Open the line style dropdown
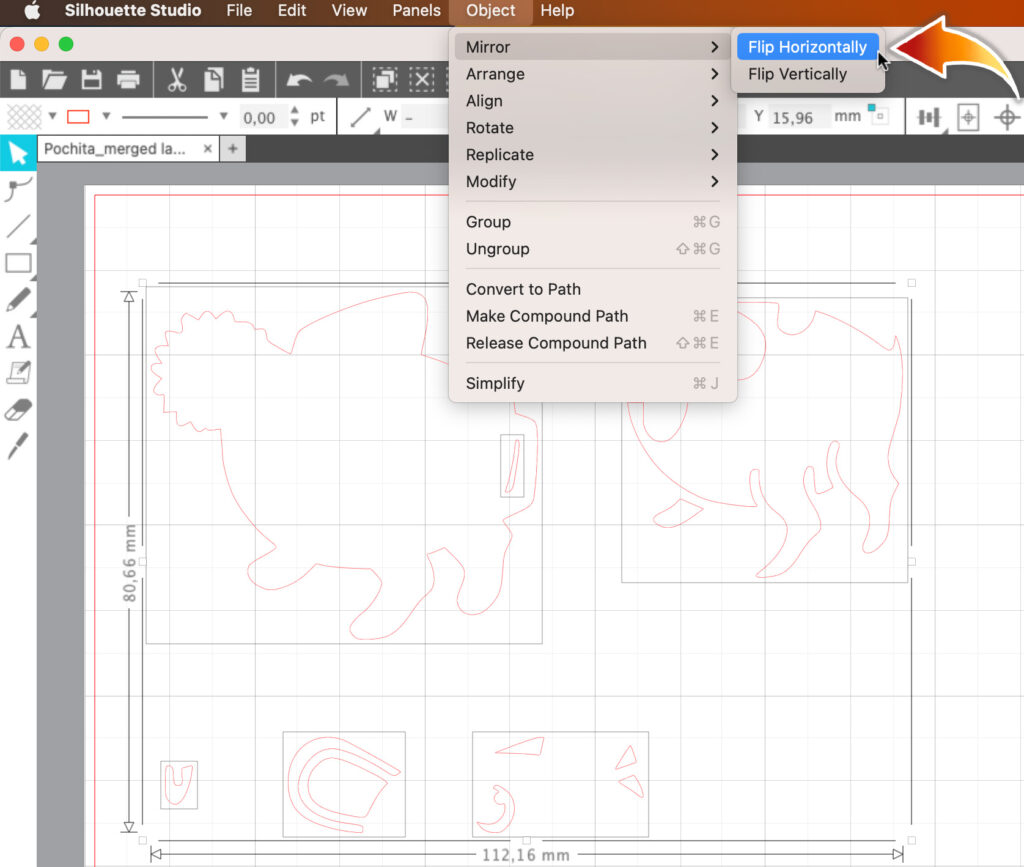The image size is (1024, 867). click(x=222, y=116)
